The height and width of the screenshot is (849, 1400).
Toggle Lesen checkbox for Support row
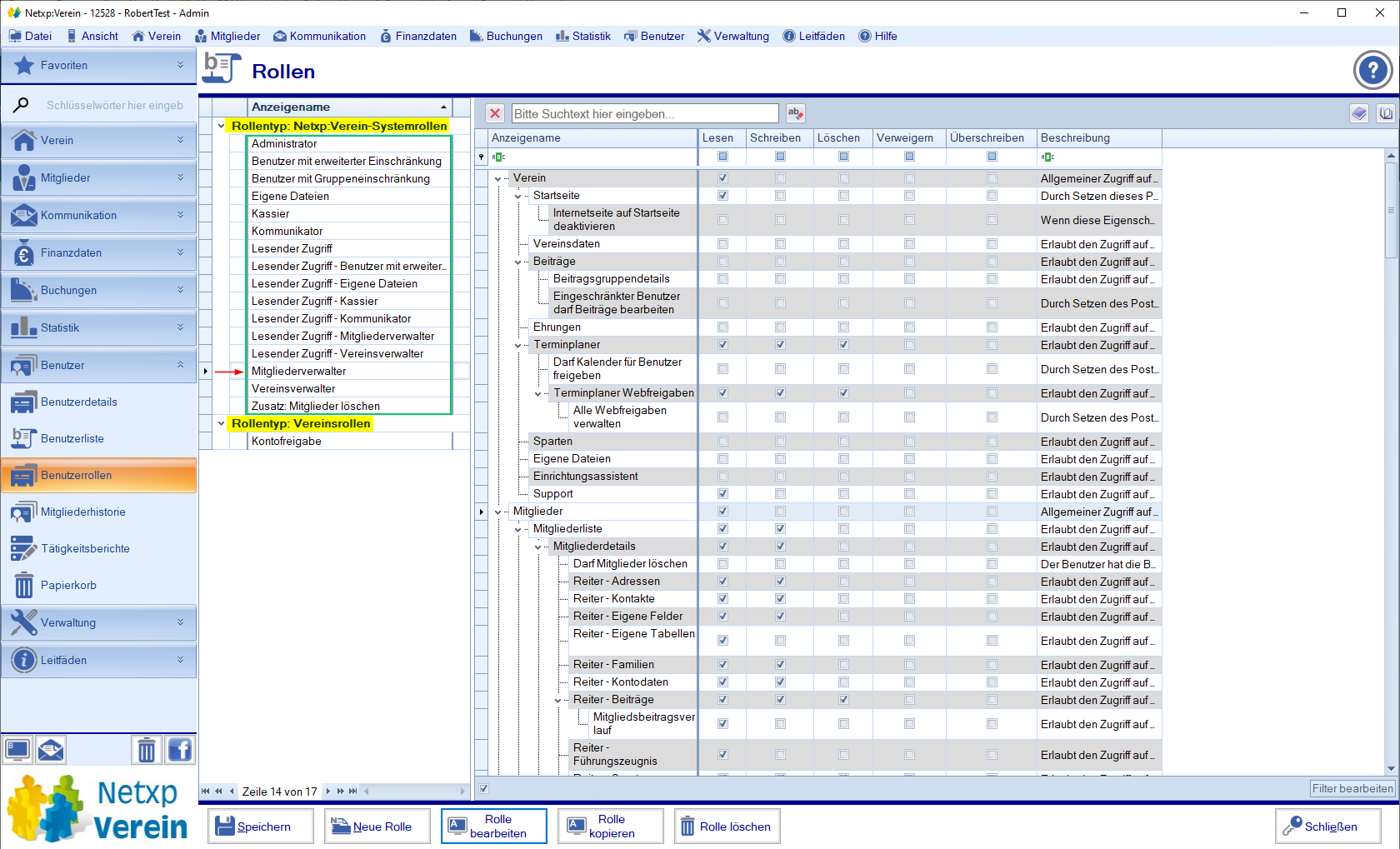pyautogui.click(x=722, y=494)
